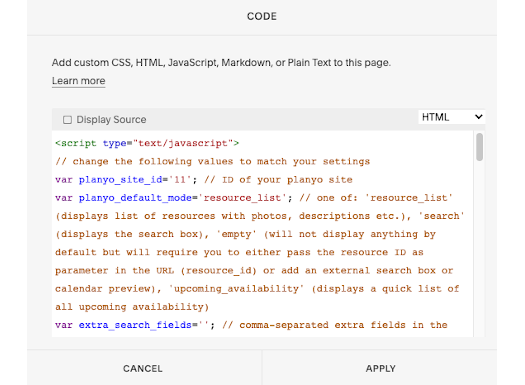525x385 pixels.
Task: Click the code editor scrollbar thumb
Action: (x=479, y=147)
